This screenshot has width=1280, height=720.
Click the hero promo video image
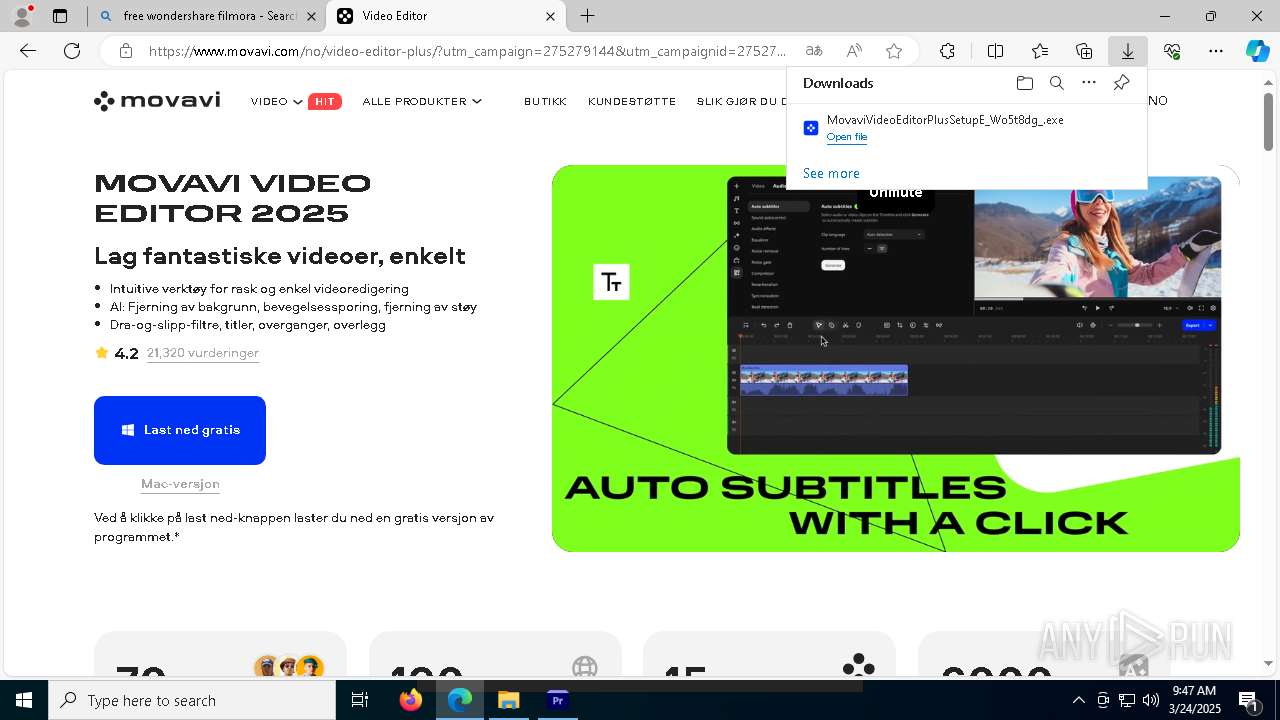click(896, 358)
